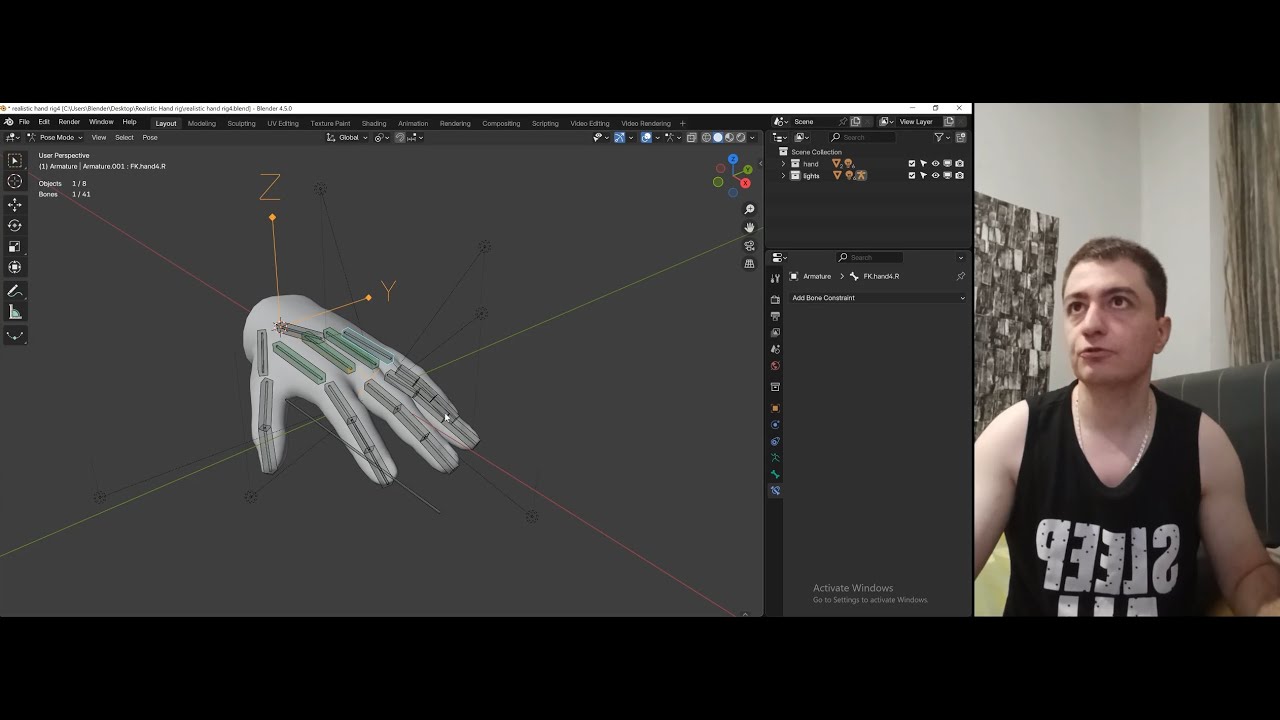Switch to solid viewport shading
This screenshot has height=720, width=1280.
point(717,137)
